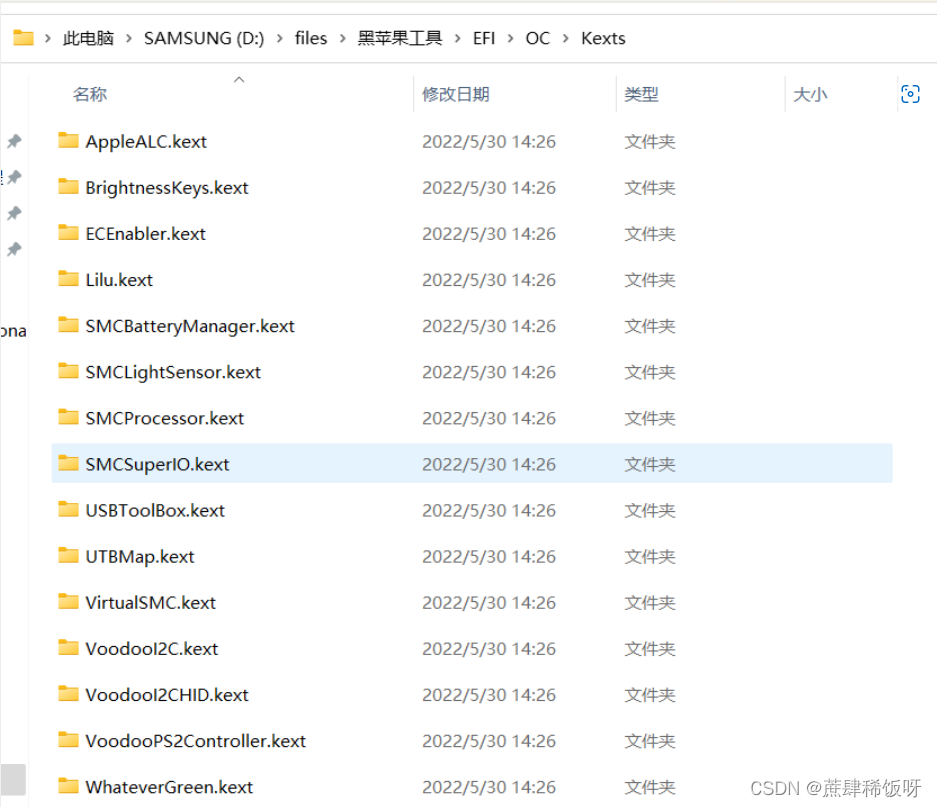The height and width of the screenshot is (807, 937).
Task: Navigate to SAMSUNG (D:) breadcrumb
Action: point(204,38)
